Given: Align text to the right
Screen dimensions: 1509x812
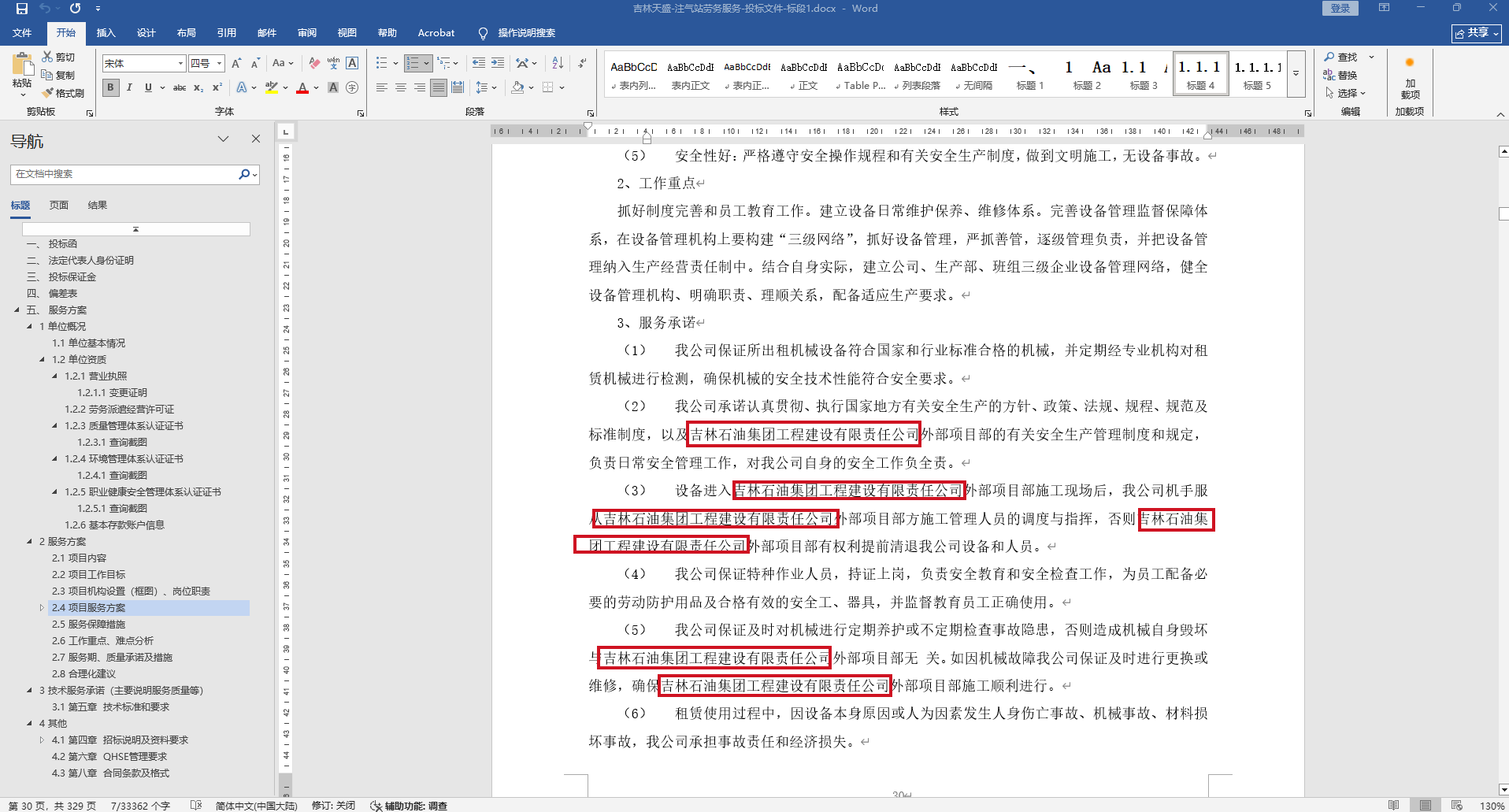Looking at the screenshot, I should 420,87.
